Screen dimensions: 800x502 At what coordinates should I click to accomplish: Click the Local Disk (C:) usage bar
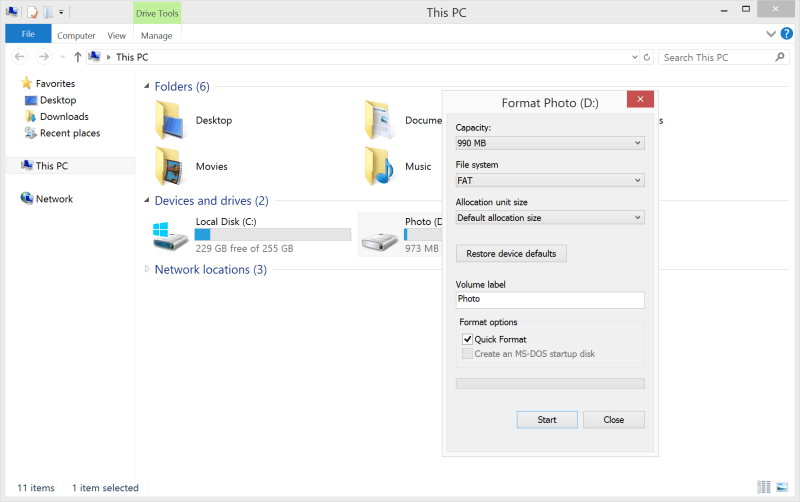click(x=272, y=234)
